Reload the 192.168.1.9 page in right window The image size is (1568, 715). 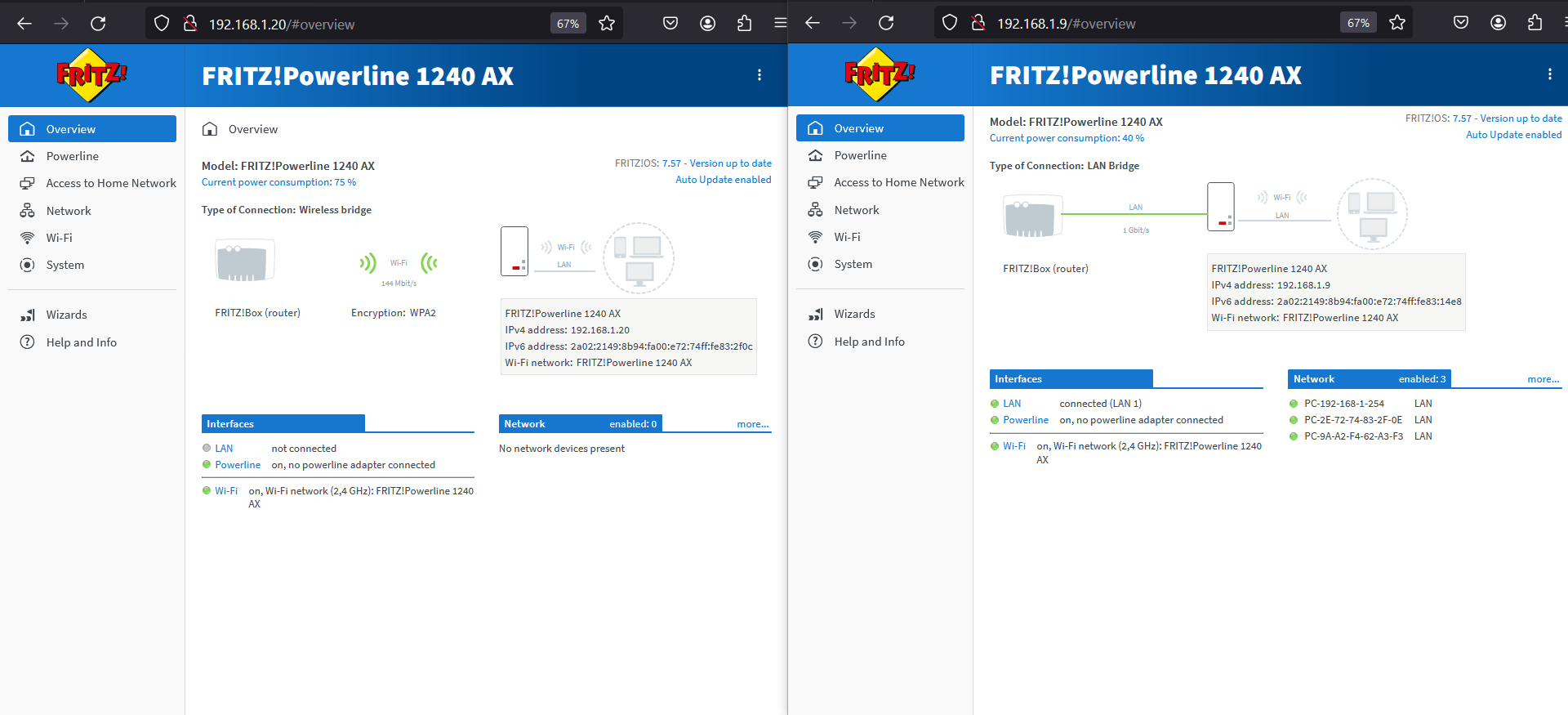tap(886, 23)
